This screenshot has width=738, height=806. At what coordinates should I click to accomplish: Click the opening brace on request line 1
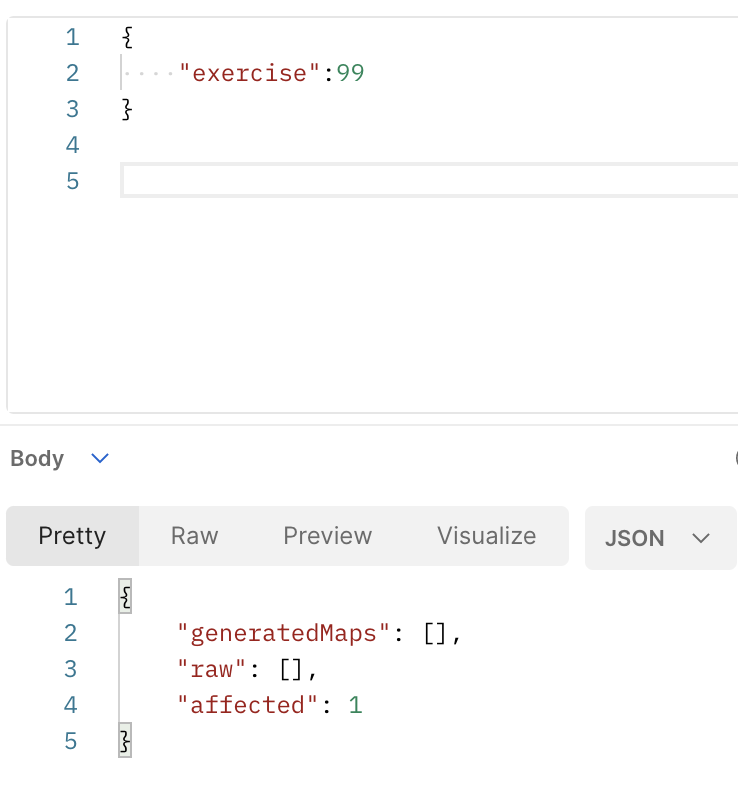[x=127, y=37]
